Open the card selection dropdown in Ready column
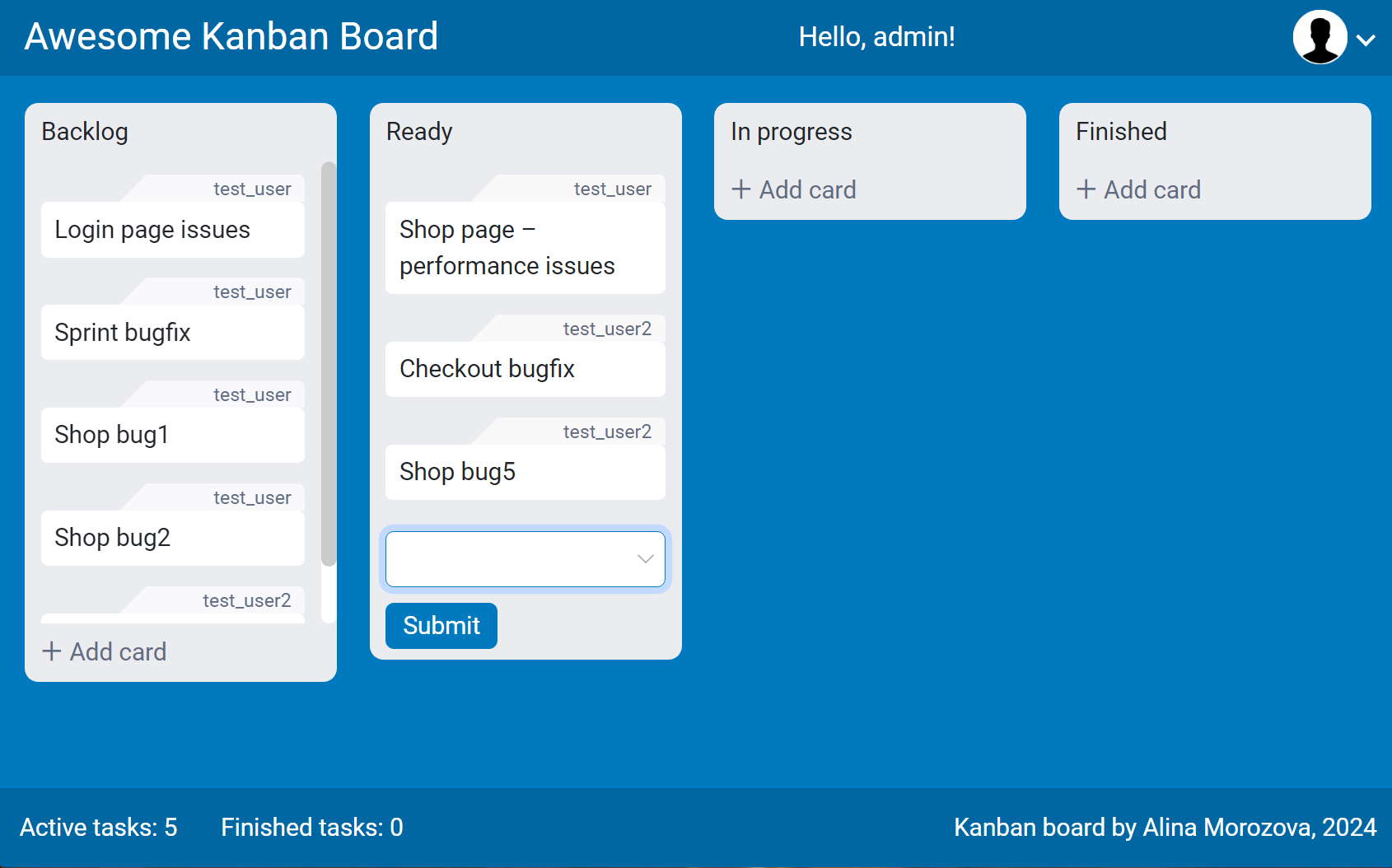Image resolution: width=1392 pixels, height=868 pixels. (x=525, y=559)
